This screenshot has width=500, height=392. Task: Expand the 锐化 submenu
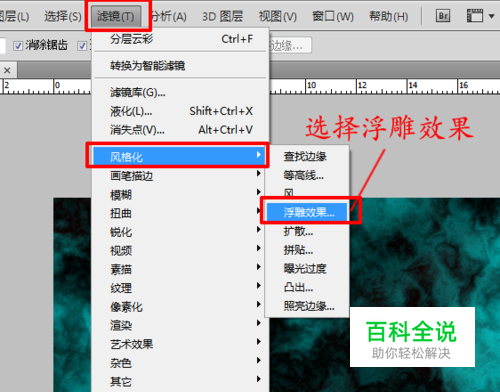180,231
